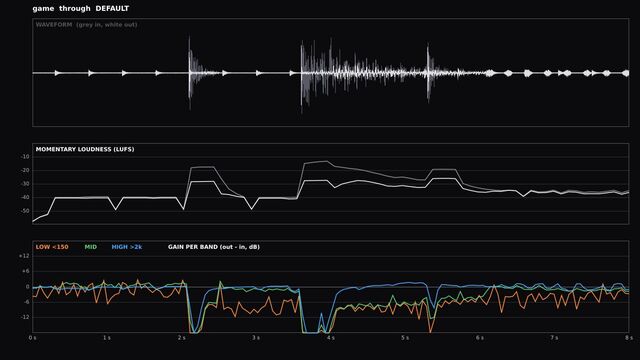
Task: Click the MOMENTARY LOUDNESS (LUFS) heading
Action: (85, 149)
